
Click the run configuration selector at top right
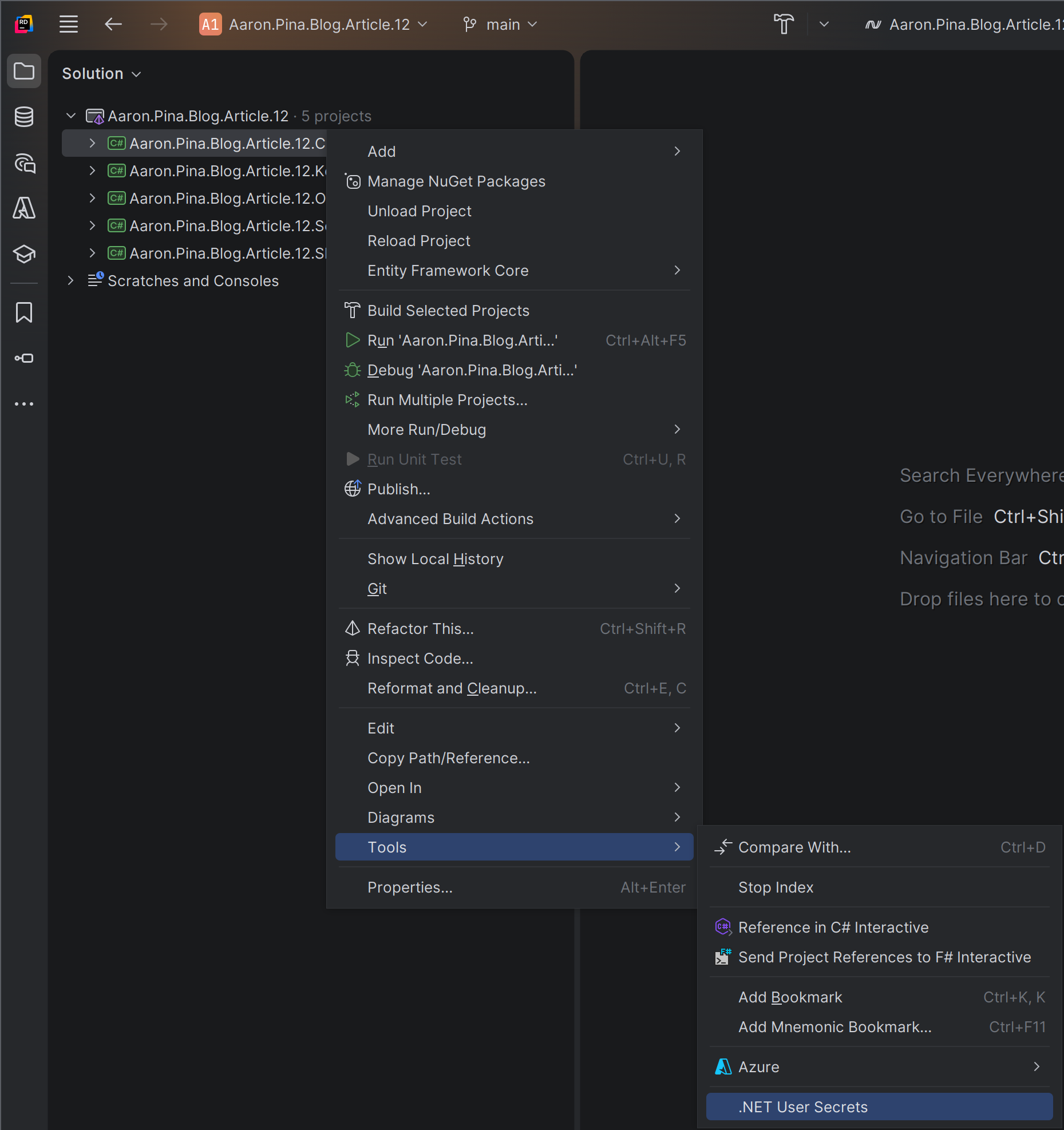point(963,24)
